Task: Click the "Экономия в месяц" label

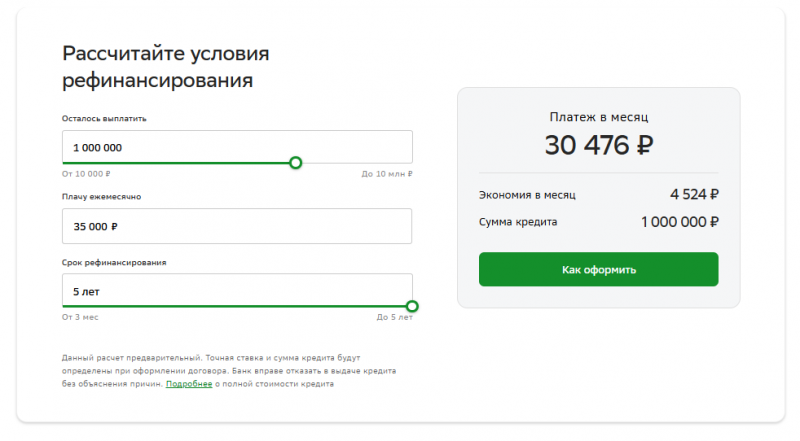Action: pyautogui.click(x=527, y=195)
